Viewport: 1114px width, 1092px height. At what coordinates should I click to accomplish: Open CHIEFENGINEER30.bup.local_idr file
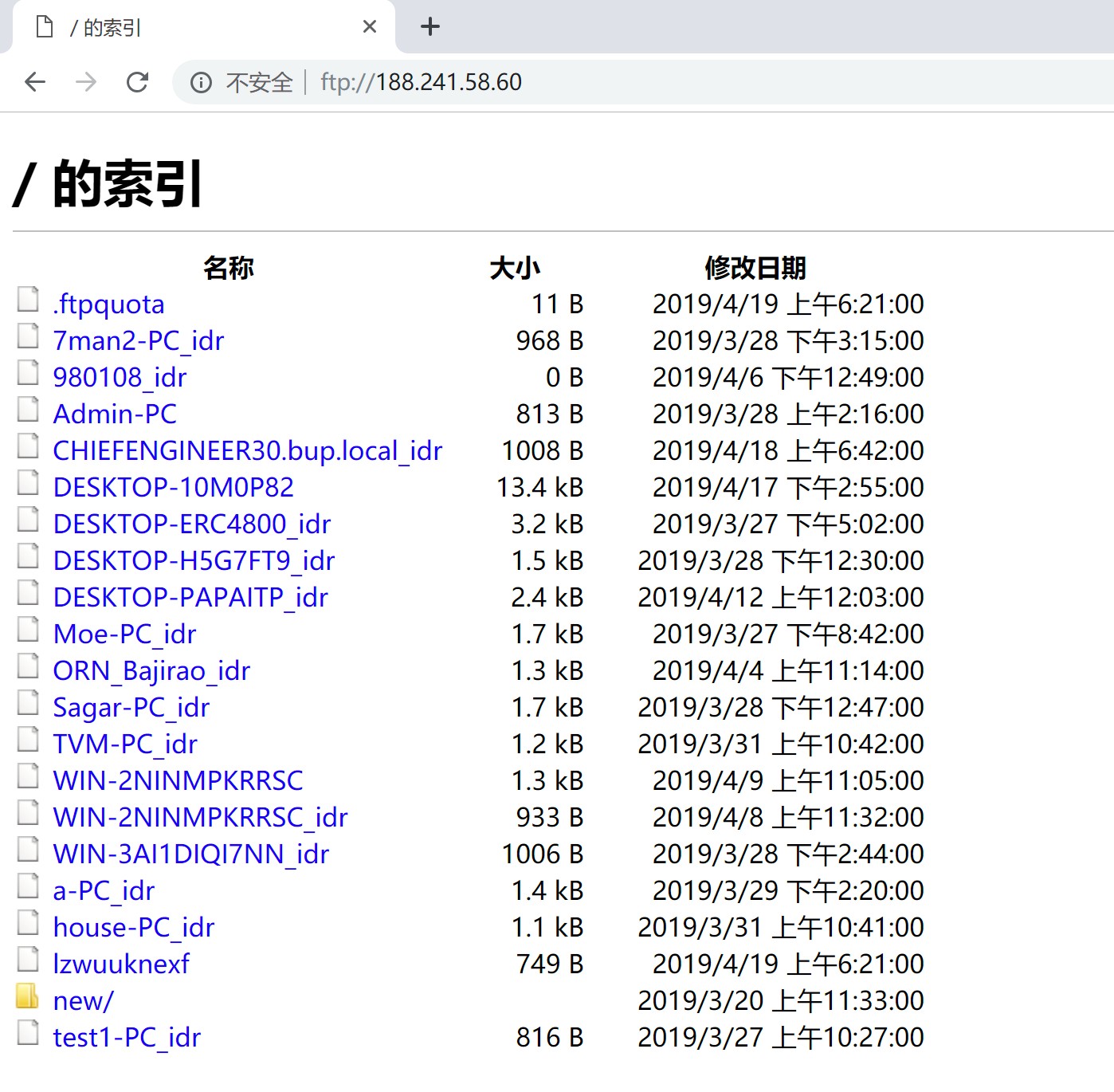click(x=247, y=450)
